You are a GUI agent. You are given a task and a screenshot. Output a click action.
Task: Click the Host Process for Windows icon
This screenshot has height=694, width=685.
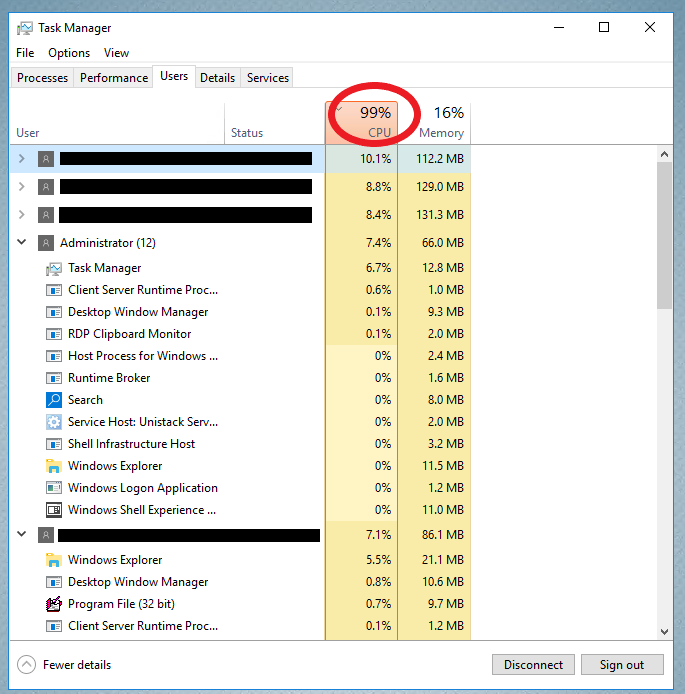pos(54,356)
